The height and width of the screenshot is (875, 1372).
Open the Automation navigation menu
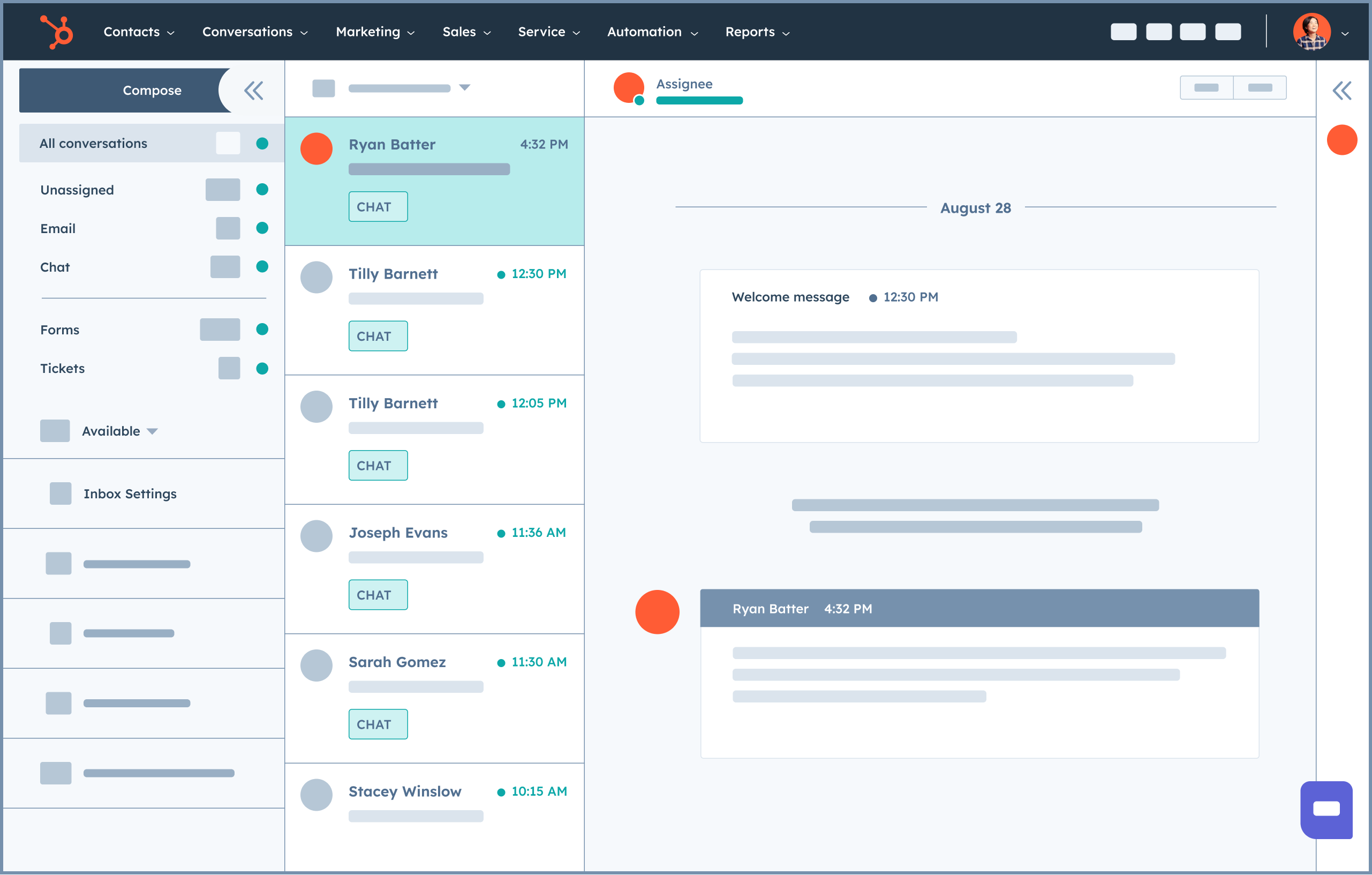point(651,31)
